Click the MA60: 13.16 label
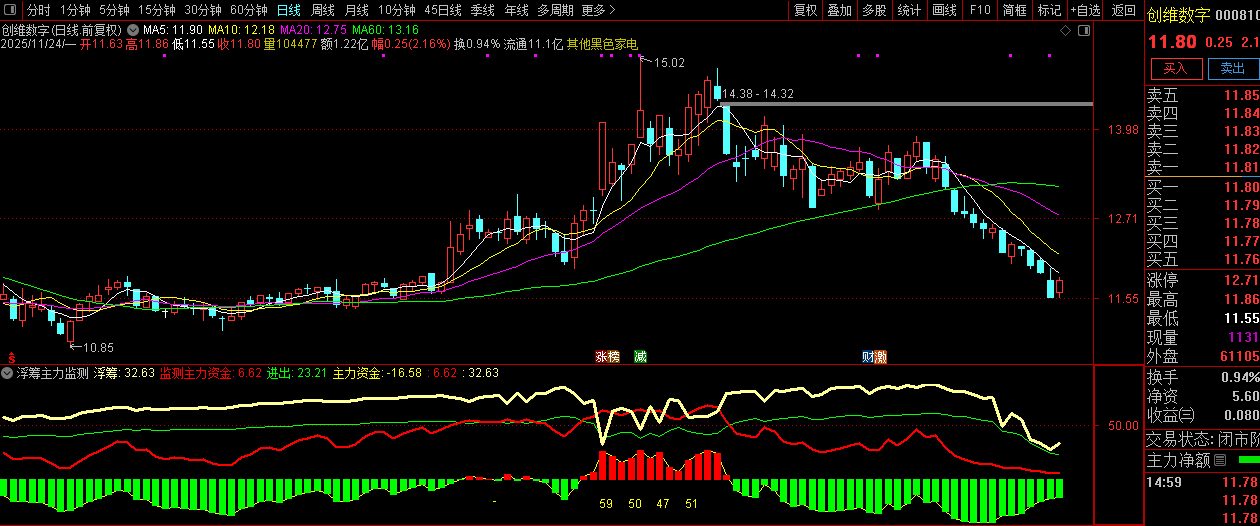Image resolution: width=1260 pixels, height=526 pixels. tap(385, 30)
